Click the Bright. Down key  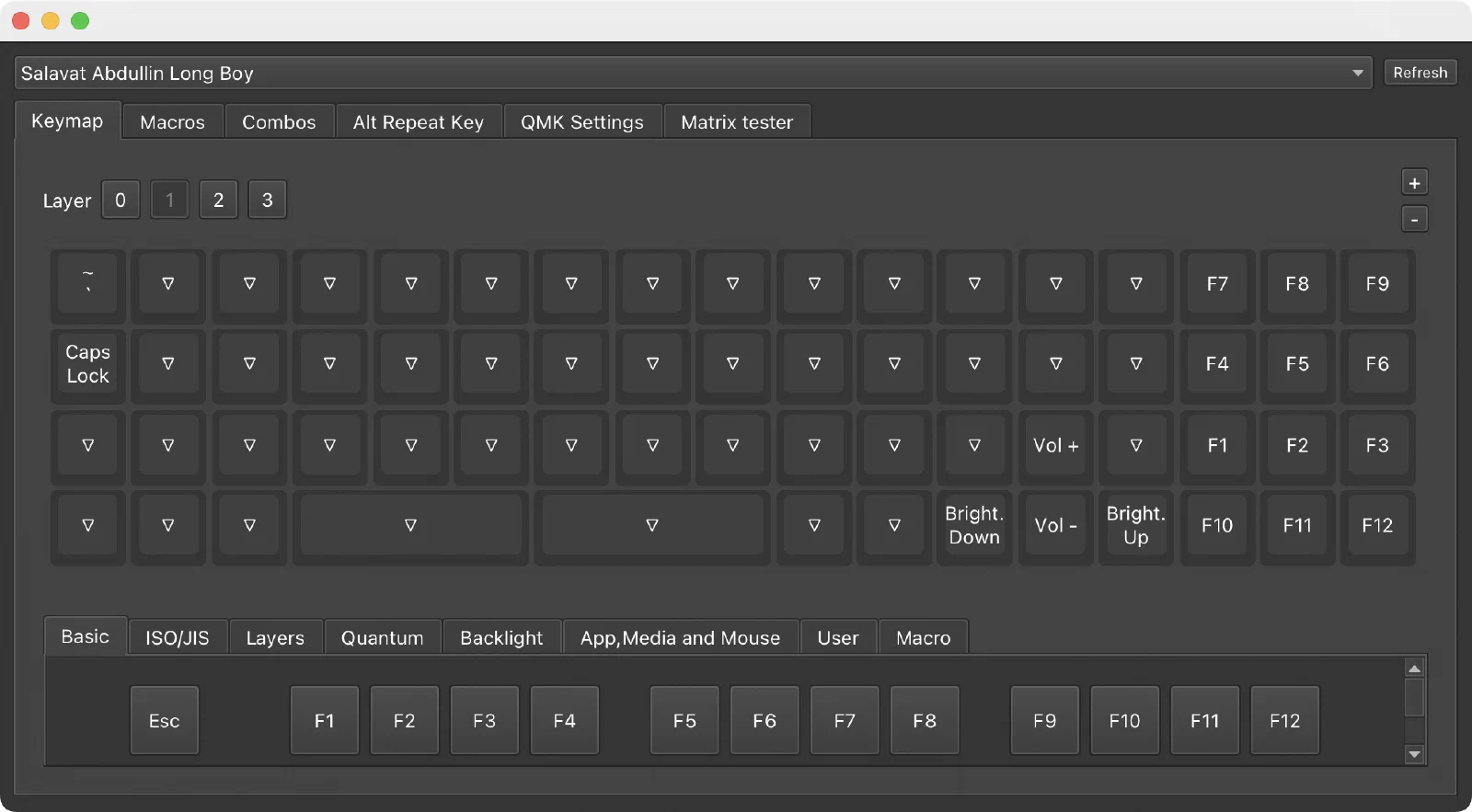(974, 526)
